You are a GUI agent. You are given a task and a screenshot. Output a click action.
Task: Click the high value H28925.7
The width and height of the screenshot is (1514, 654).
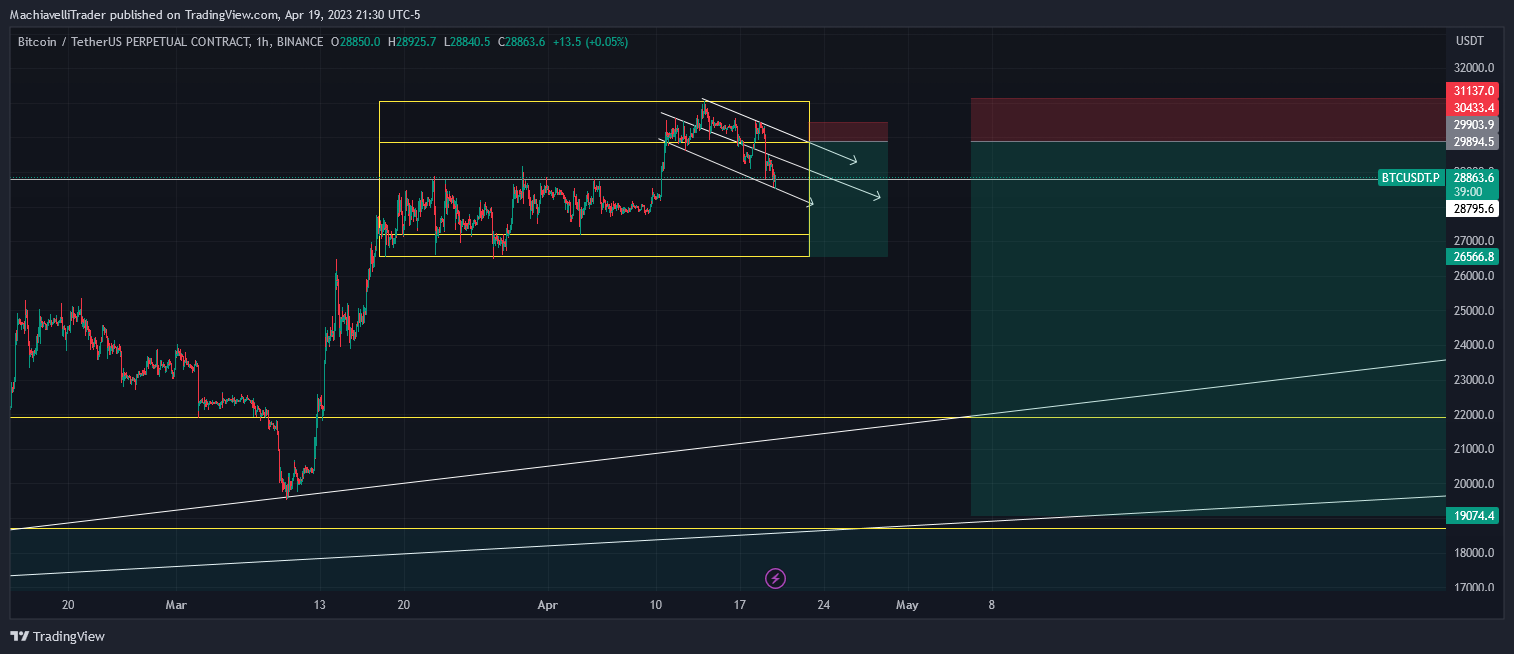[x=412, y=42]
